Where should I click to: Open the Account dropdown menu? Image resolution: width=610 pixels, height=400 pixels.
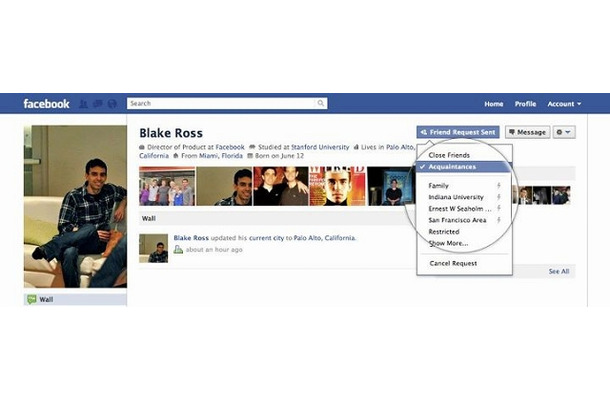tap(564, 104)
